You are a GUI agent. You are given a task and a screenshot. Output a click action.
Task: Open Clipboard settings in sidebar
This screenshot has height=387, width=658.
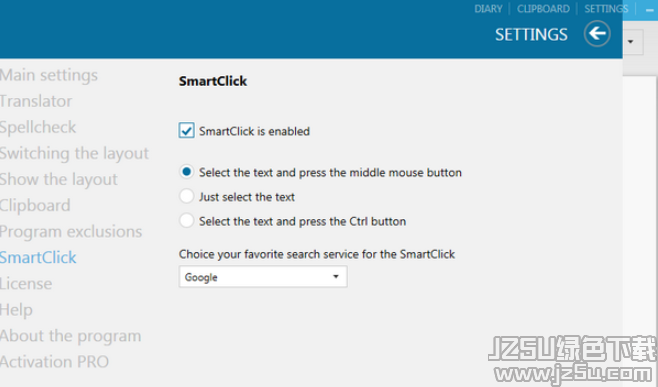pos(35,206)
